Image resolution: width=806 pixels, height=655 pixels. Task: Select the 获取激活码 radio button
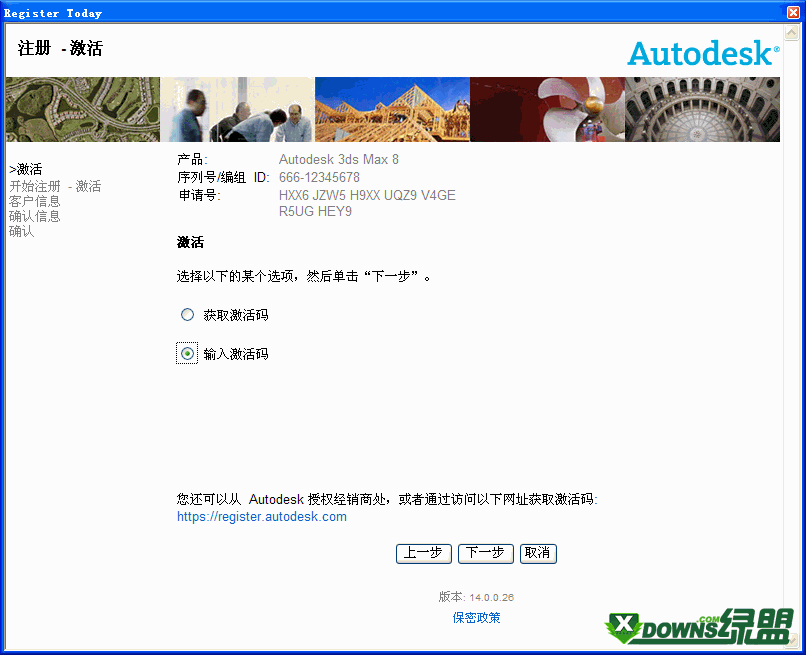[187, 315]
